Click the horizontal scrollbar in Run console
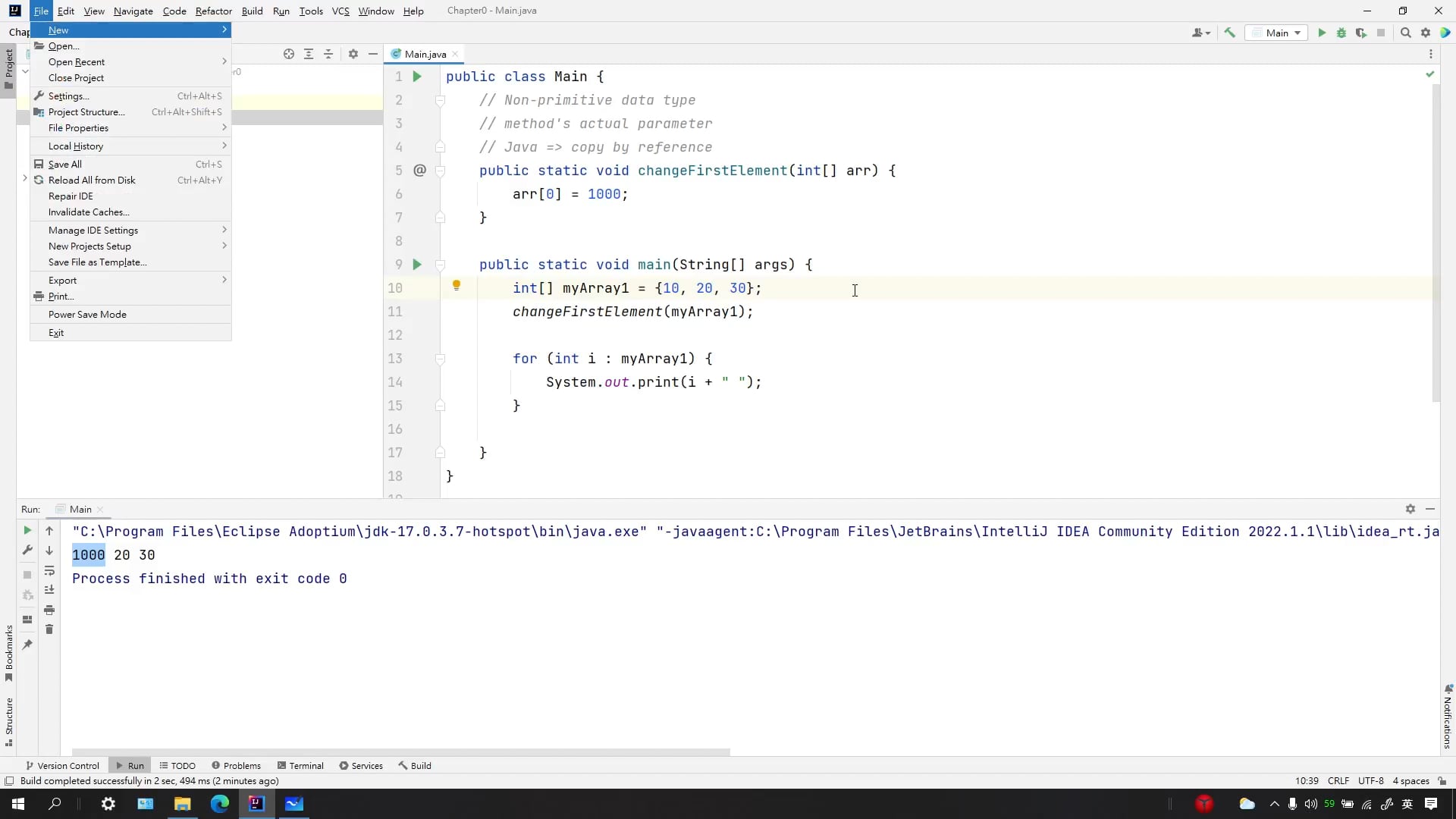 click(x=400, y=752)
